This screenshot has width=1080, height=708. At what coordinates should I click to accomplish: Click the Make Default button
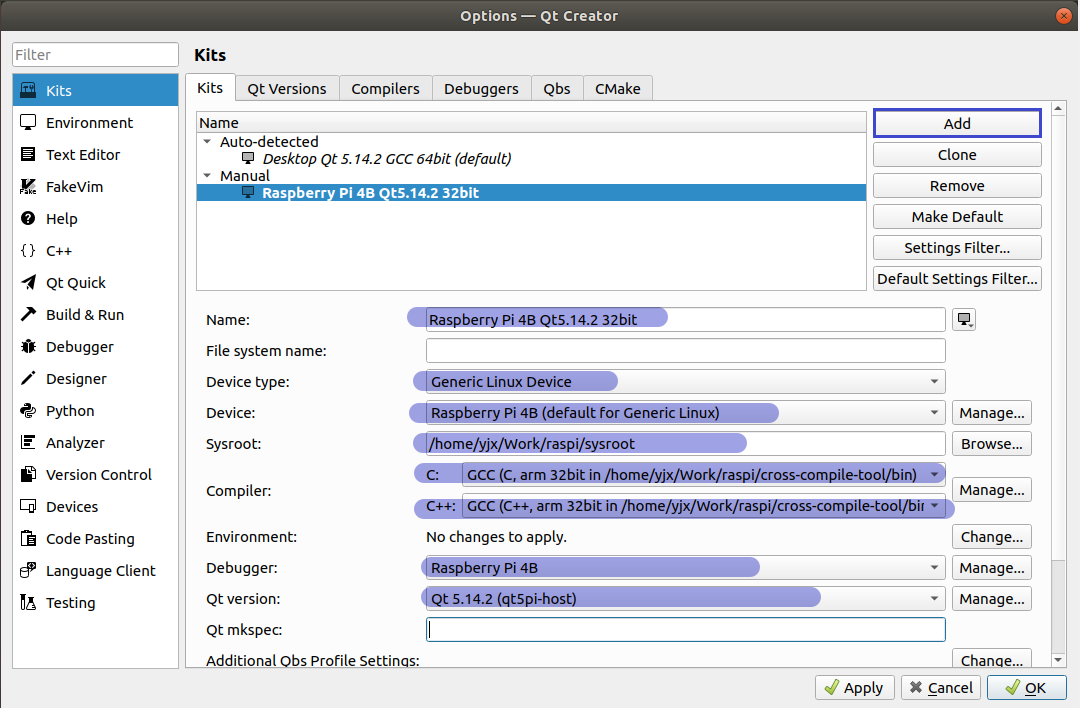957,217
